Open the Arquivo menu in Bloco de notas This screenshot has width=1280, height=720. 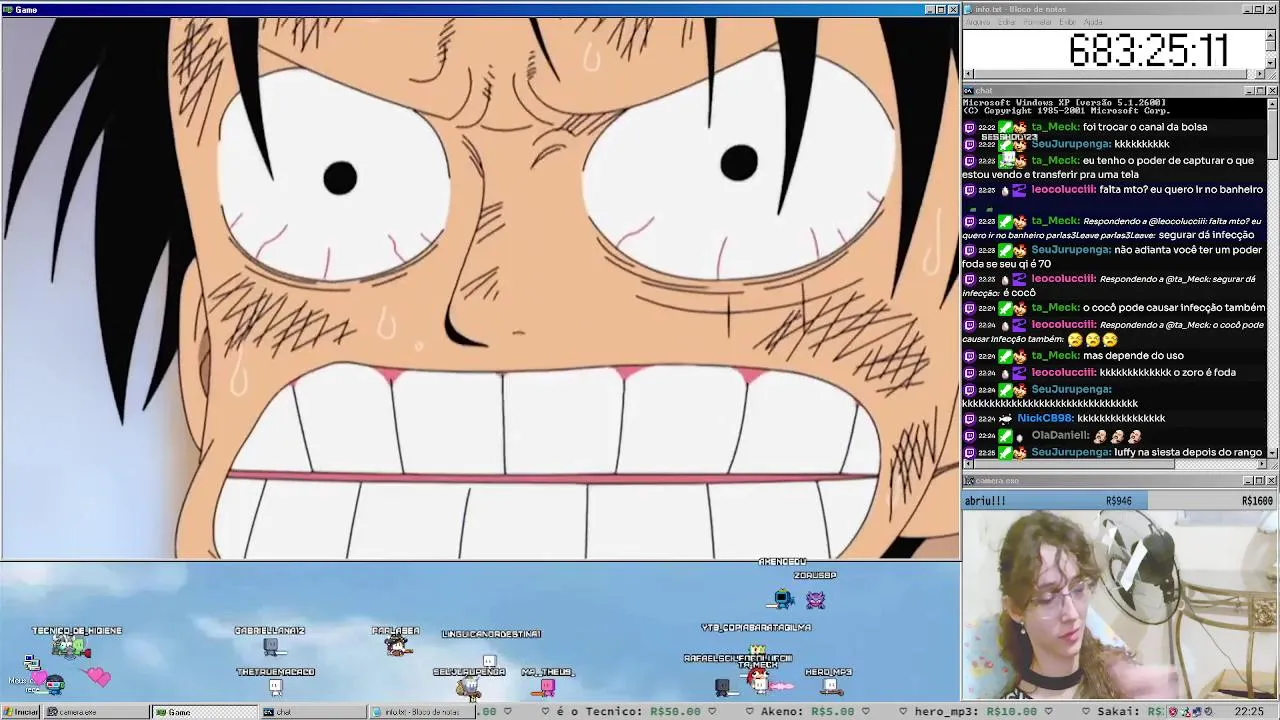977,22
